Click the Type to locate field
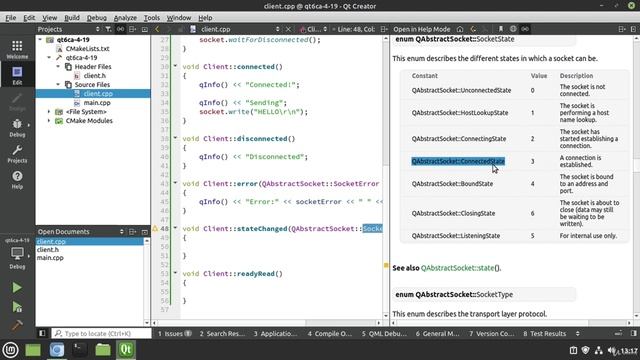Image resolution: width=640 pixels, height=360 pixels. (102, 333)
